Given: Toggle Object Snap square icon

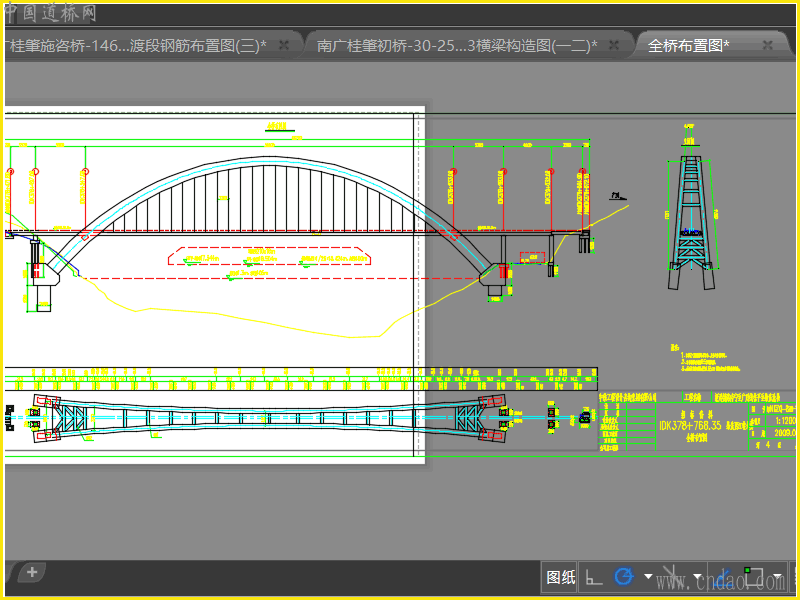Looking at the screenshot, I should 754,577.
